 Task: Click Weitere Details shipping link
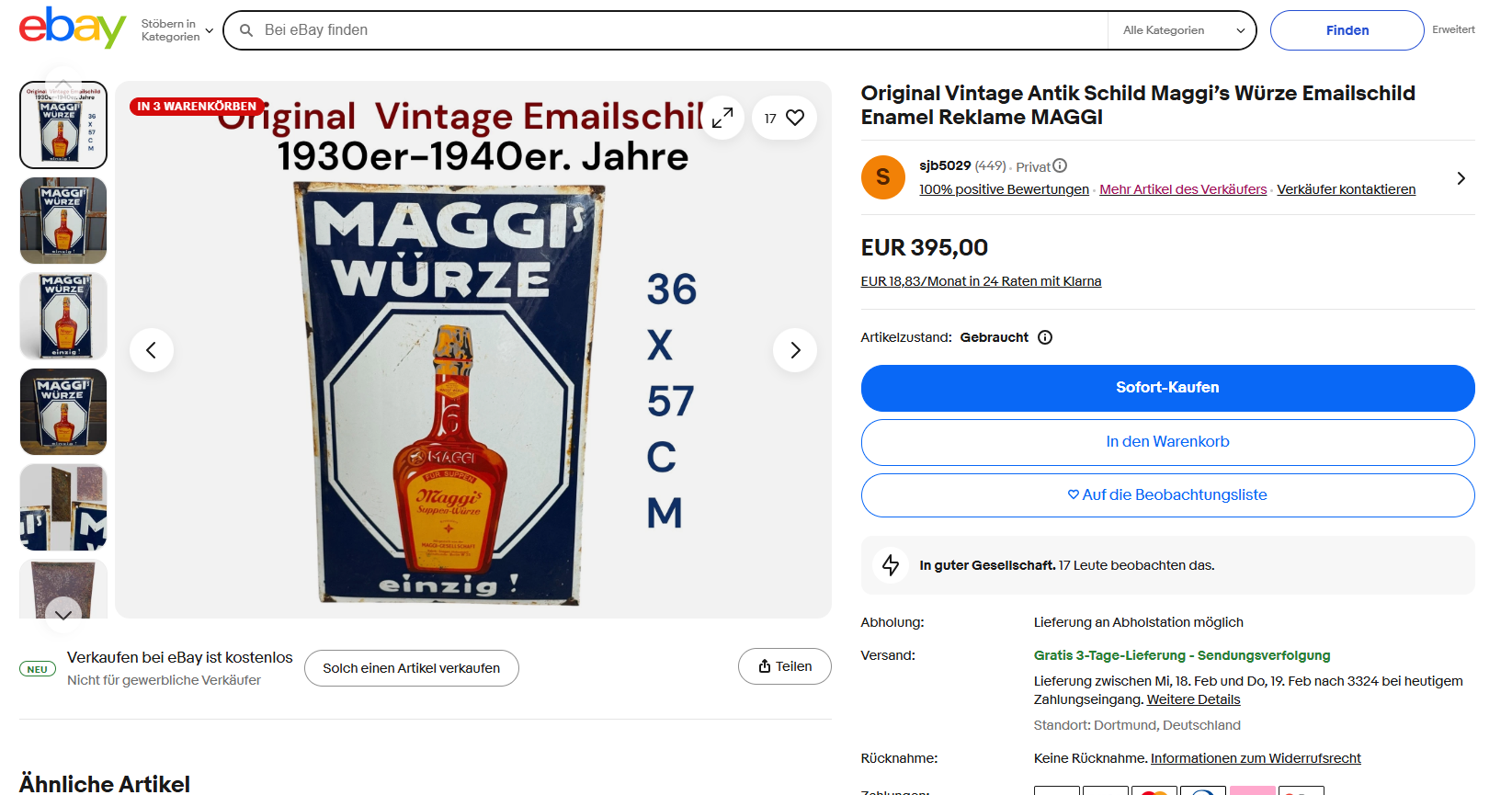1193,699
